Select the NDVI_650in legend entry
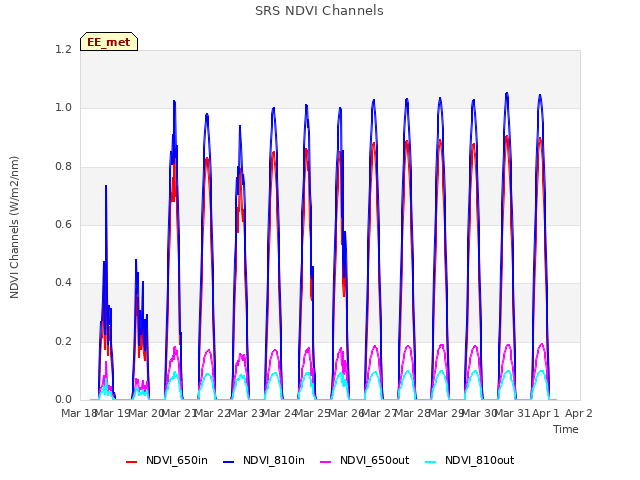The width and height of the screenshot is (640, 480). (167, 460)
